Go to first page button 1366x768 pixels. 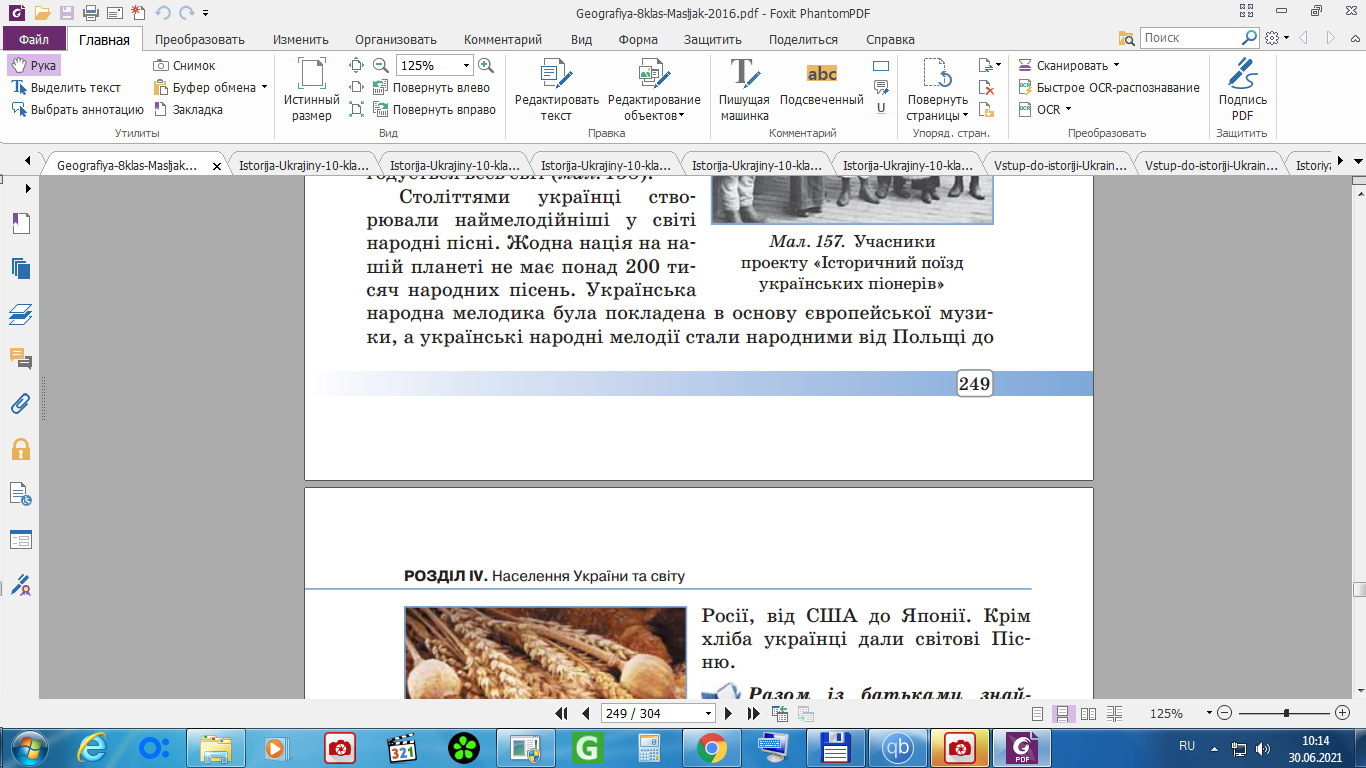coord(562,714)
